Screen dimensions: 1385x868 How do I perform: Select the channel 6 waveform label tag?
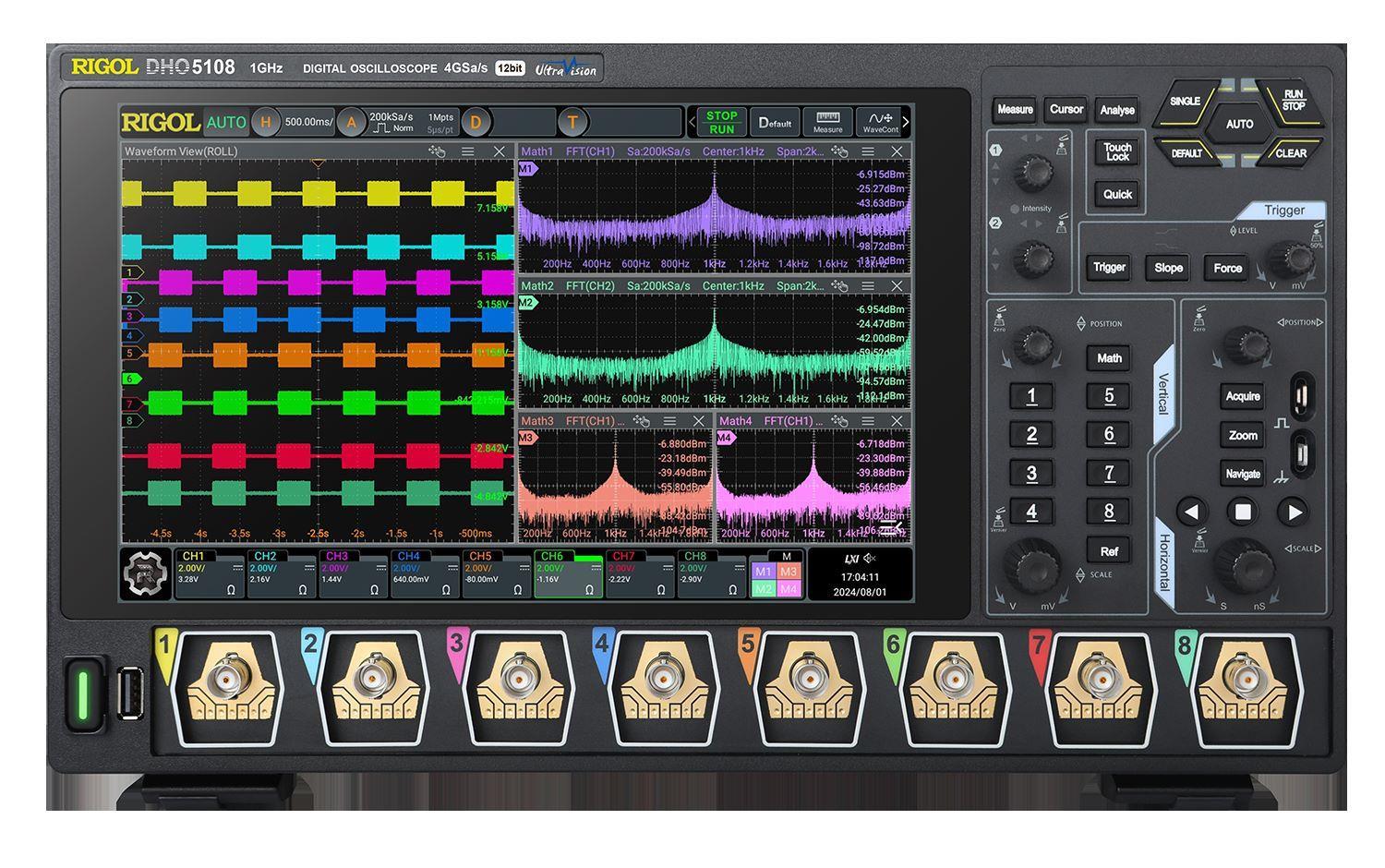133,379
